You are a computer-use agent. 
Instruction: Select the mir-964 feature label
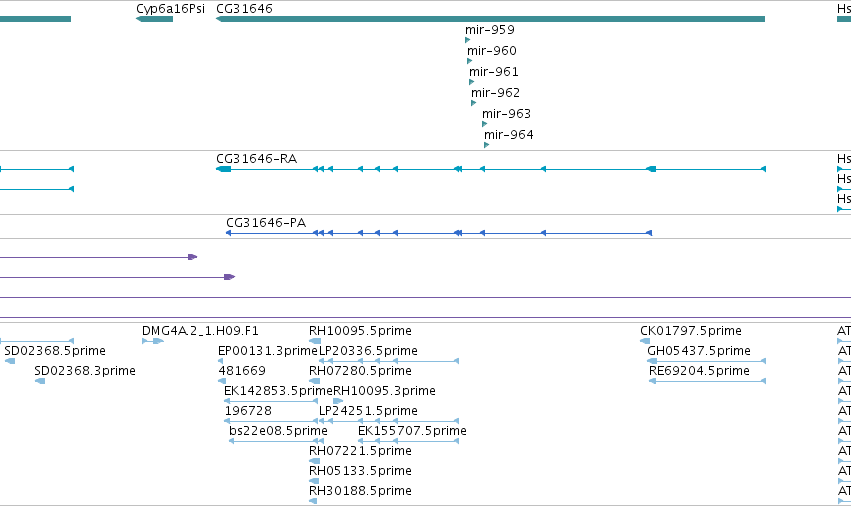point(509,135)
